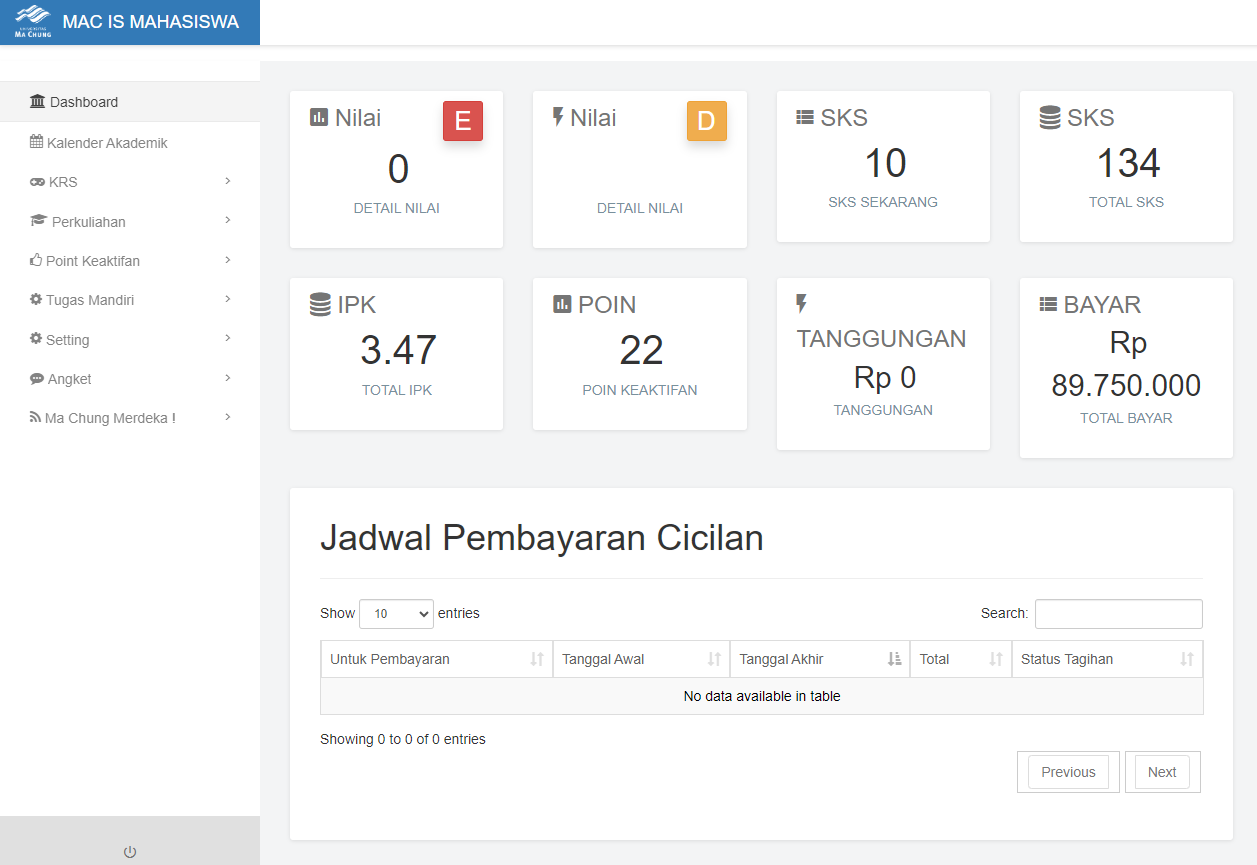
Task: Click the Rp 89.750.000 payment value
Action: 1126,365
